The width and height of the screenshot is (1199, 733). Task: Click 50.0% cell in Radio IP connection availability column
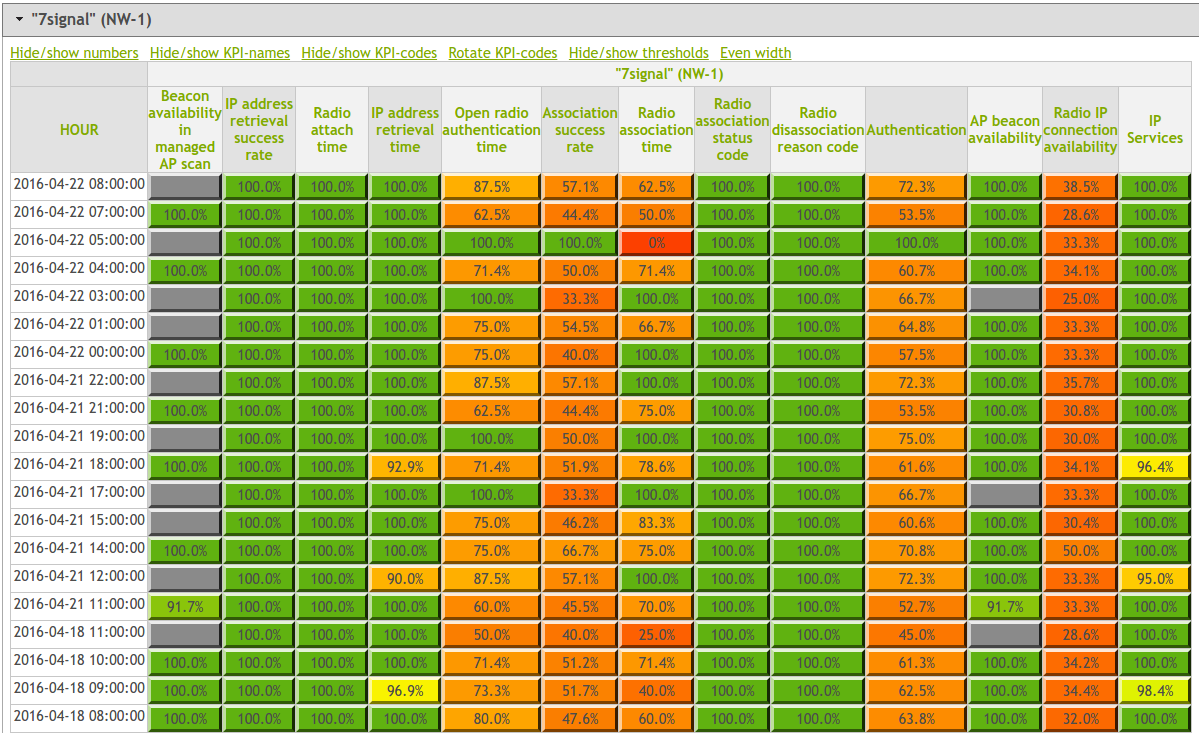(x=1080, y=551)
